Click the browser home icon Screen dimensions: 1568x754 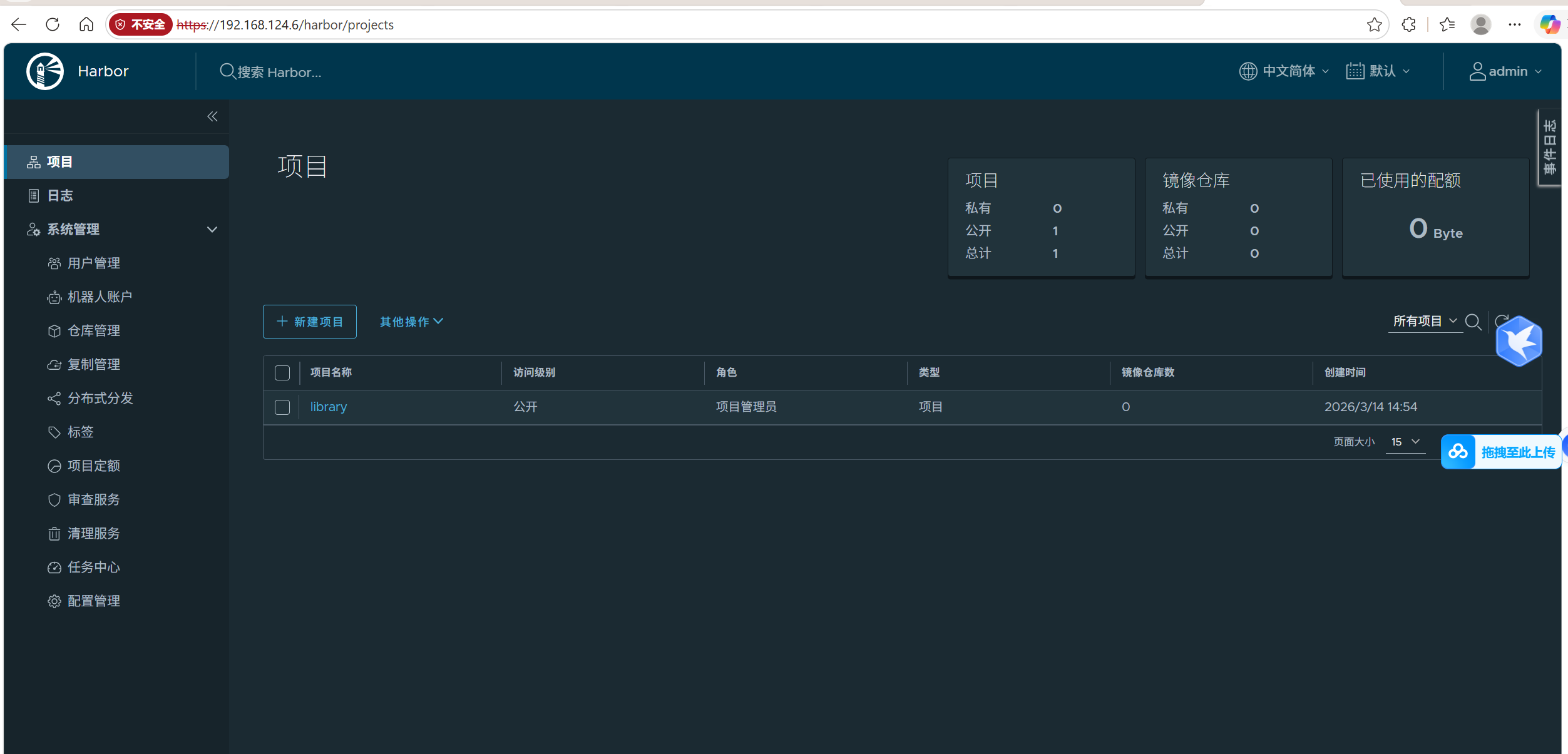pos(86,24)
